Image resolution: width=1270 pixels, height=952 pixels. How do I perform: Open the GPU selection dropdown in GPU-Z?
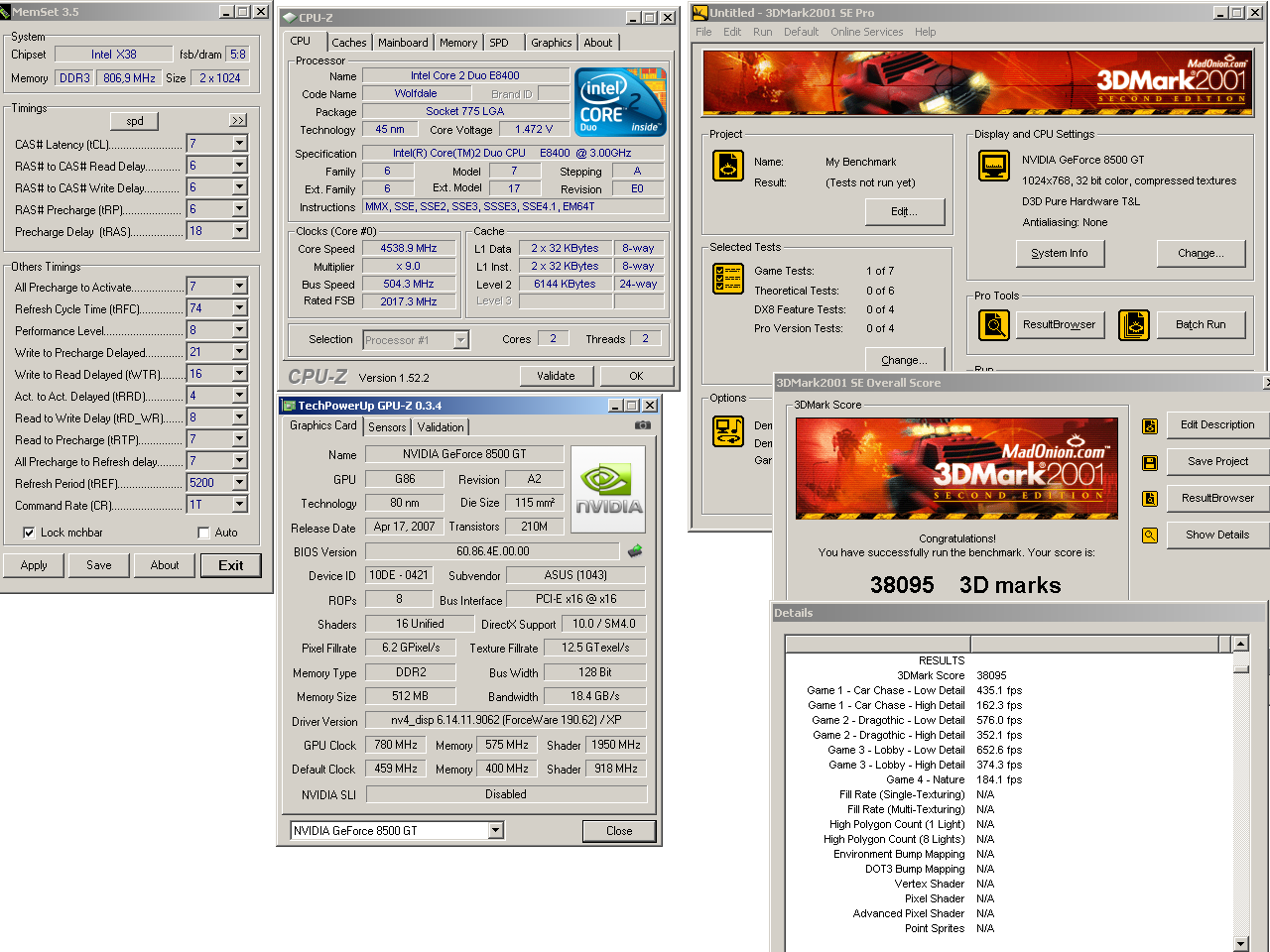[496, 830]
